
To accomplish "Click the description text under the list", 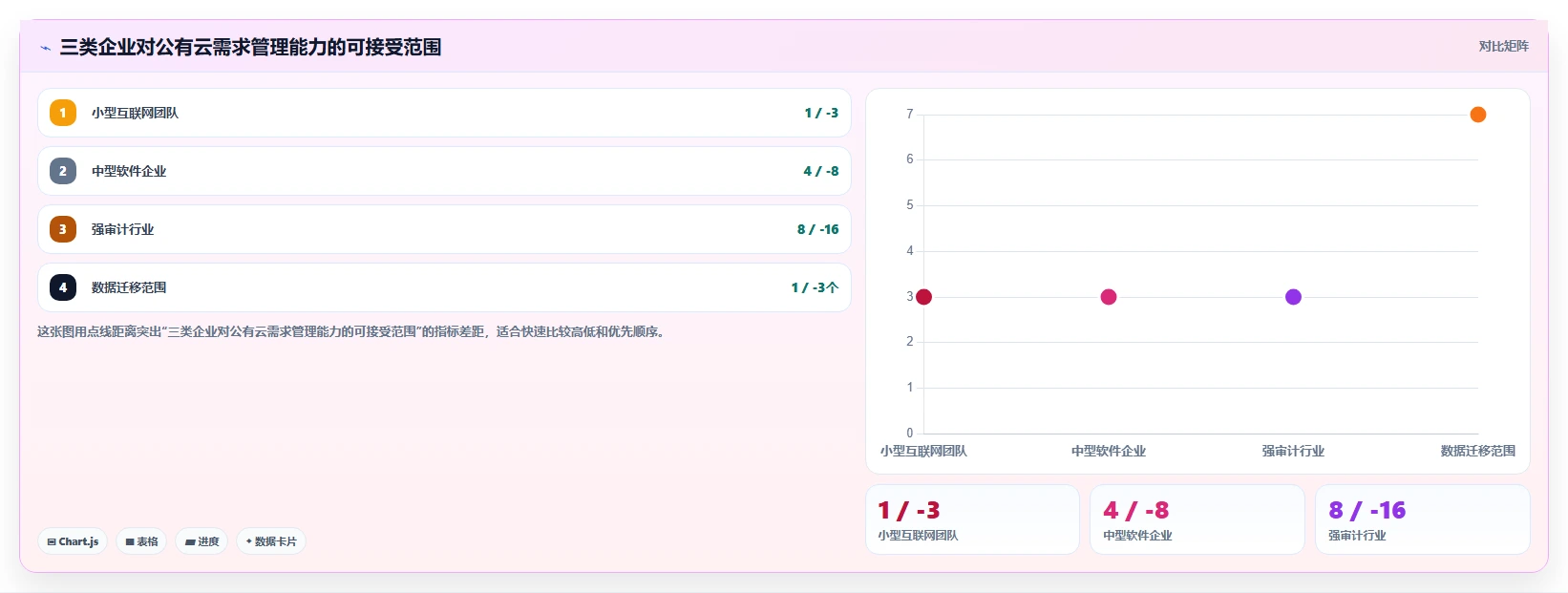I will tap(351, 332).
